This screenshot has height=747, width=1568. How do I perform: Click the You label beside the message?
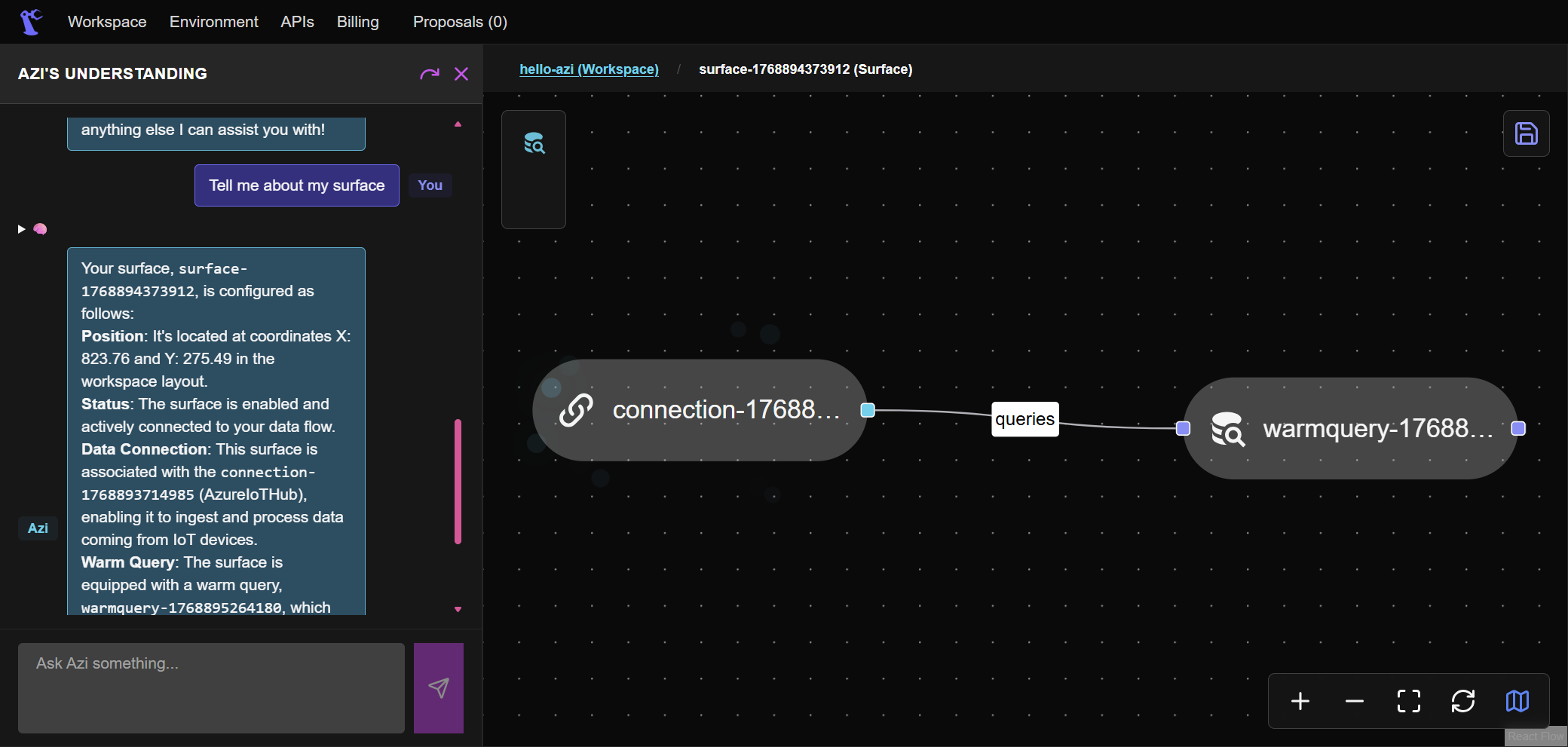click(430, 185)
